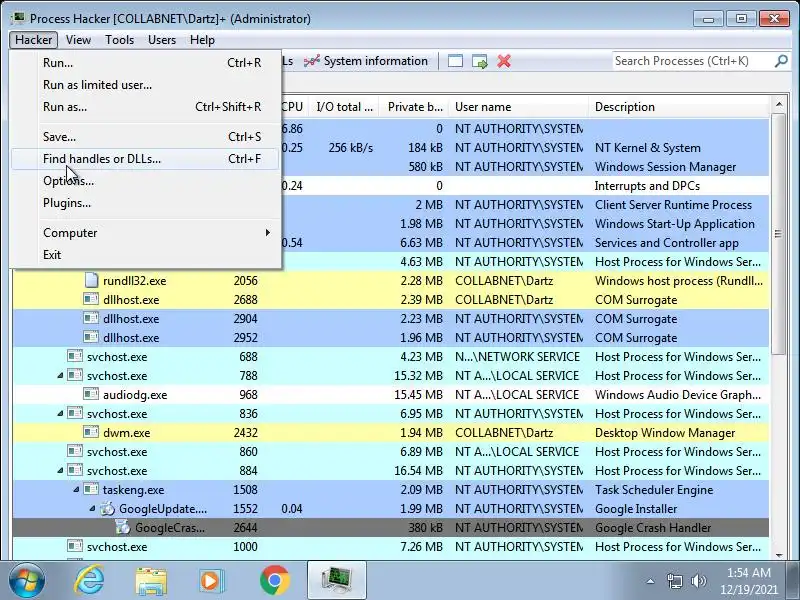Sort by CPU column header

292,107
